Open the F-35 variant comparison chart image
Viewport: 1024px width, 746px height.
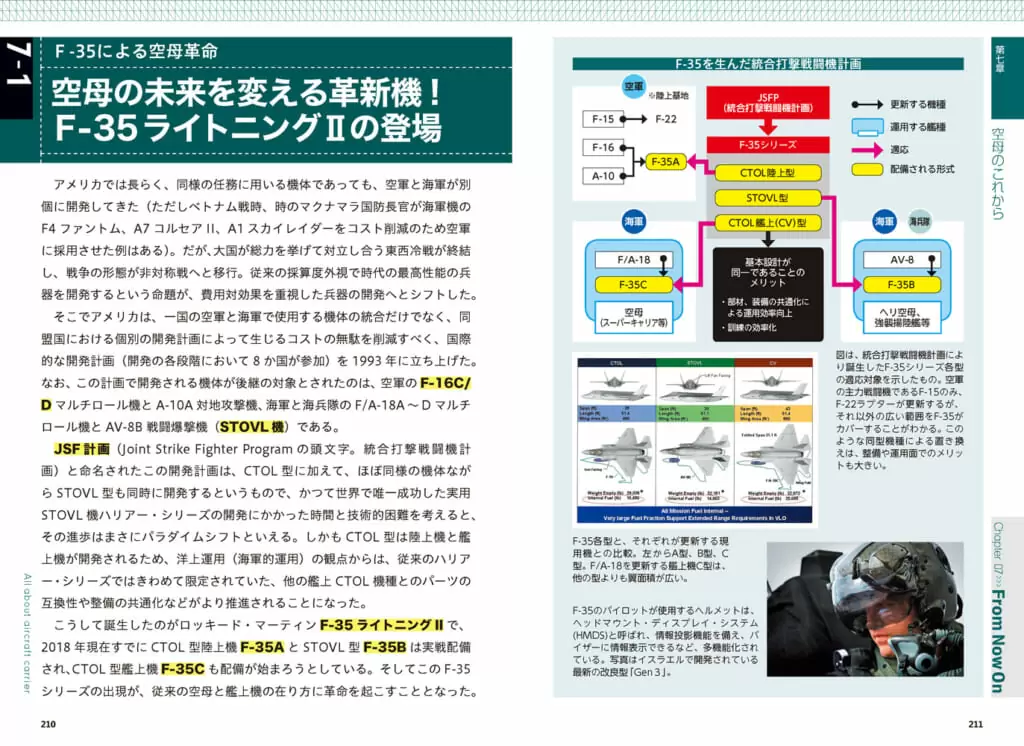tap(695, 440)
